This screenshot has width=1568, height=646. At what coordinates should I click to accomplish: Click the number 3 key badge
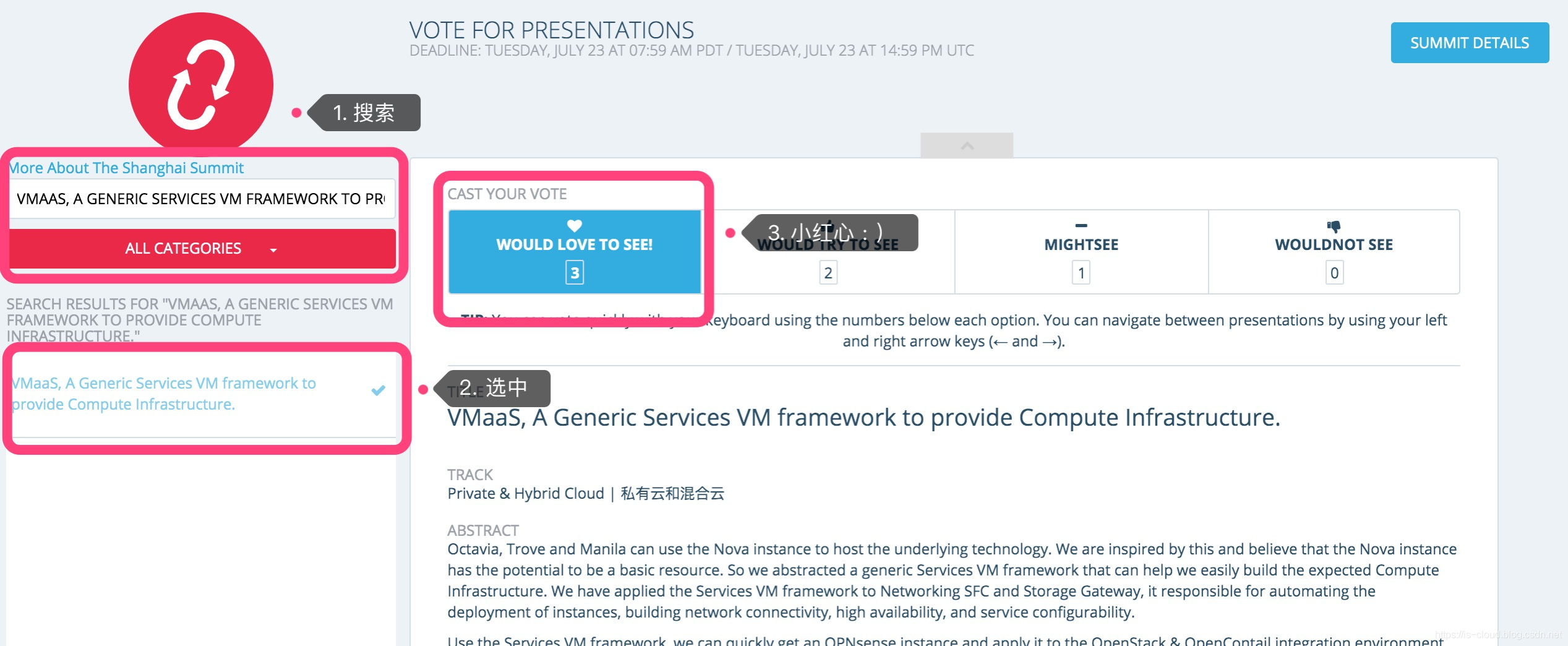575,273
